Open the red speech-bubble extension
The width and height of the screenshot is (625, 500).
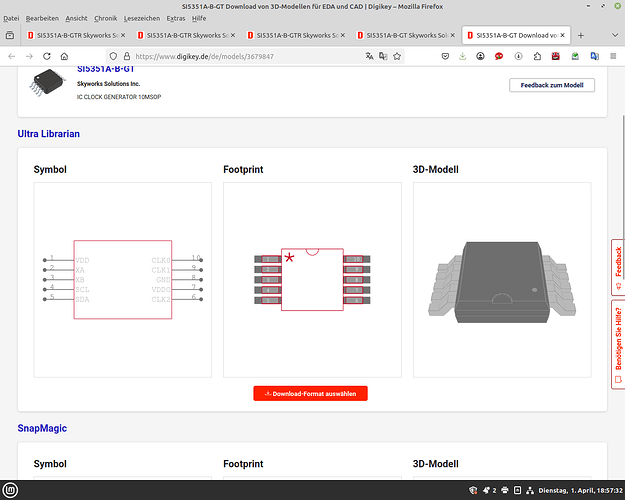click(499, 56)
